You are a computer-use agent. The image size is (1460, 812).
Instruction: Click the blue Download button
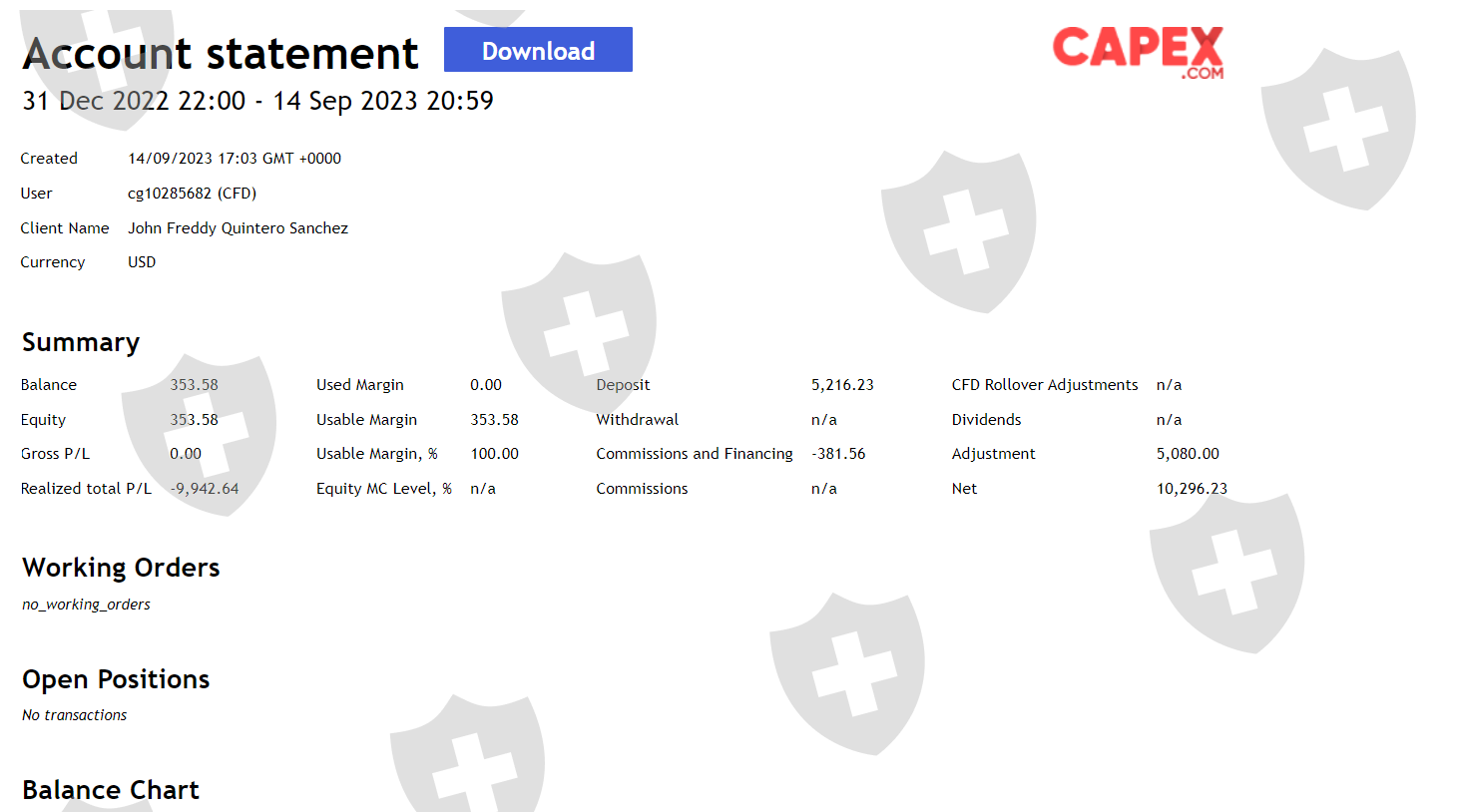point(538,50)
